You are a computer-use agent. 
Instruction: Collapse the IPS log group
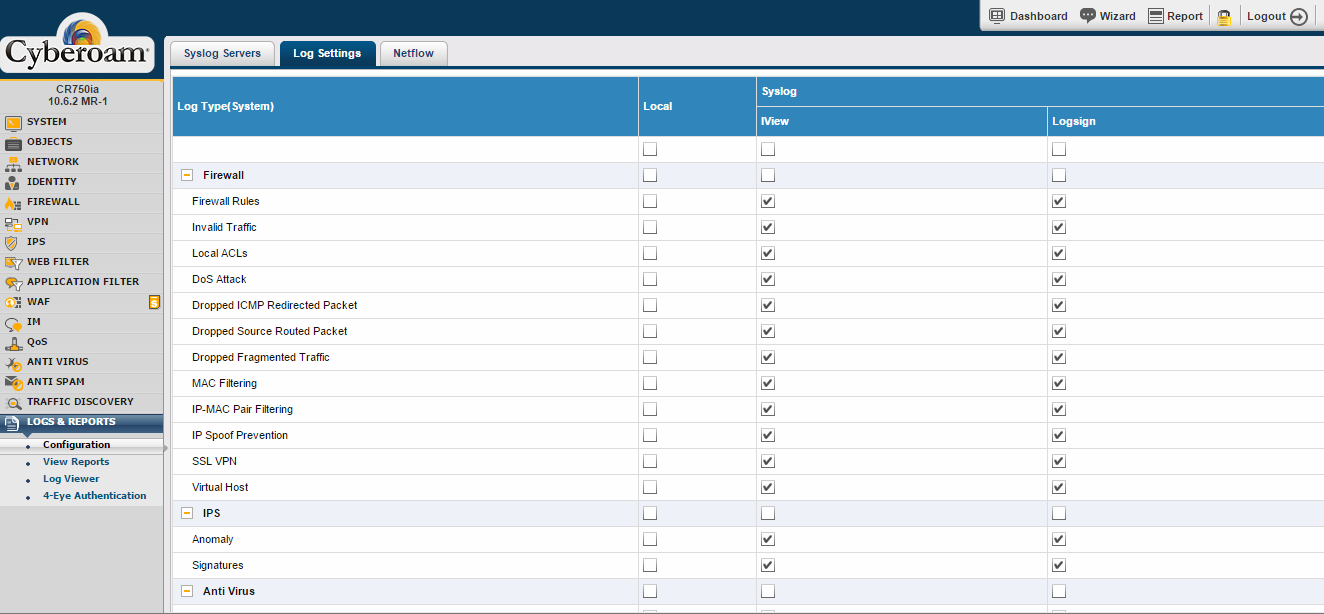coord(187,513)
